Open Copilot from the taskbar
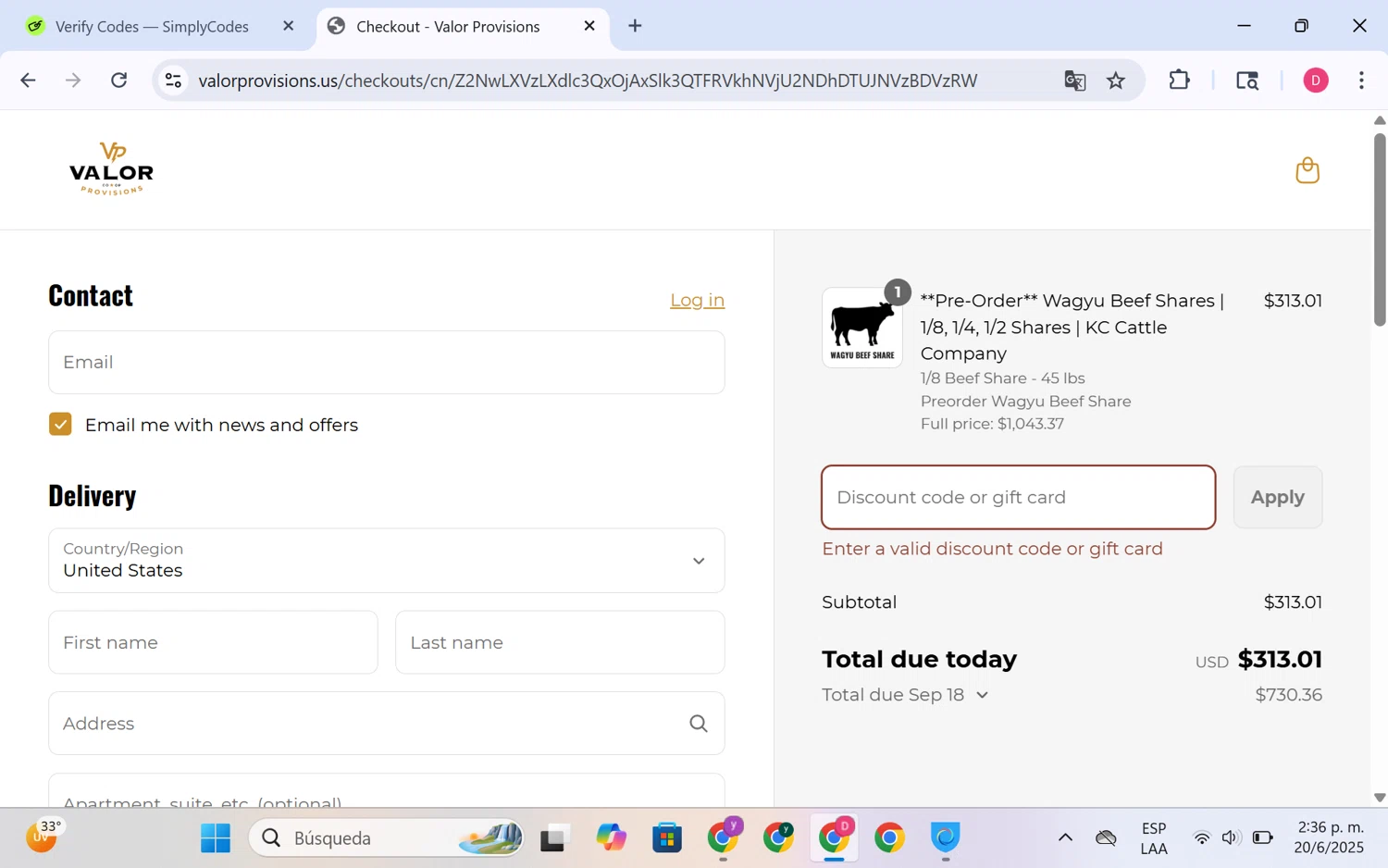1388x868 pixels. 612,838
